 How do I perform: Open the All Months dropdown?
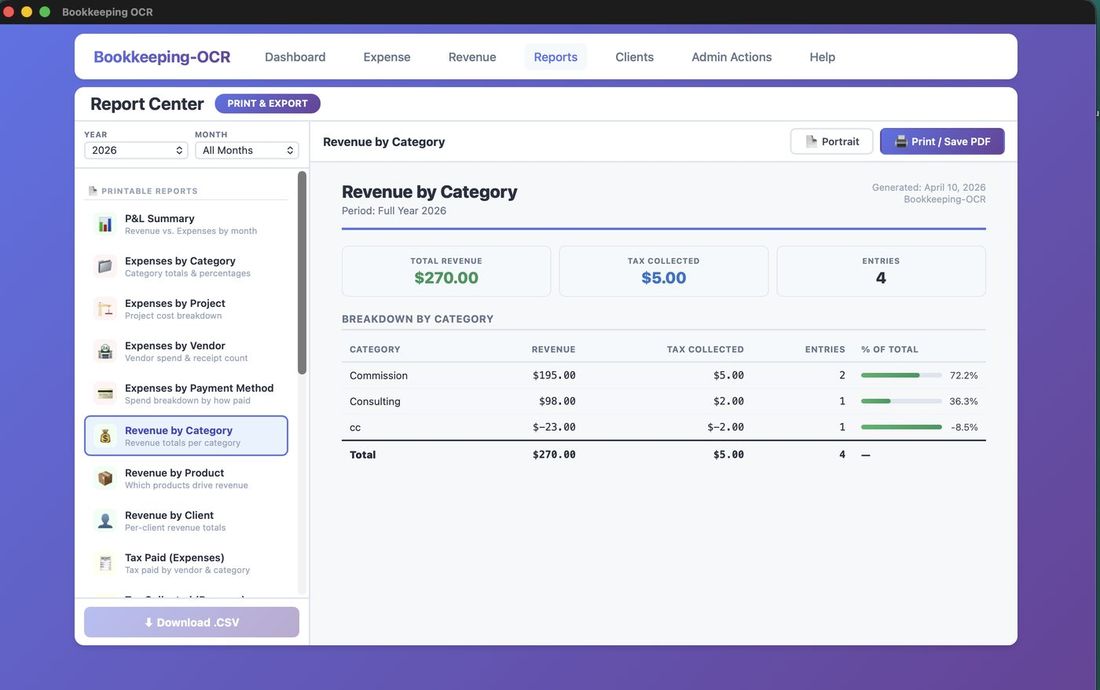point(245,150)
